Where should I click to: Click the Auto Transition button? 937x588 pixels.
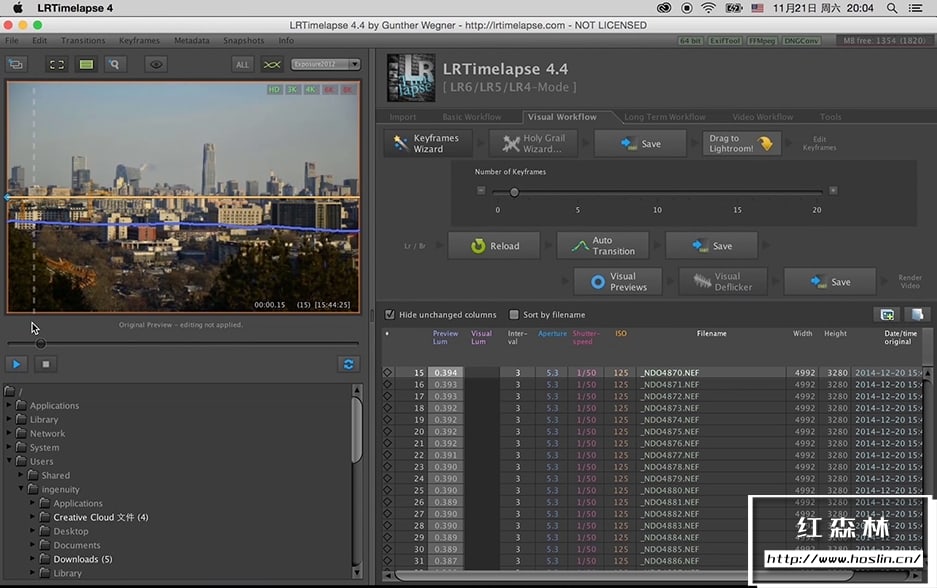[602, 246]
